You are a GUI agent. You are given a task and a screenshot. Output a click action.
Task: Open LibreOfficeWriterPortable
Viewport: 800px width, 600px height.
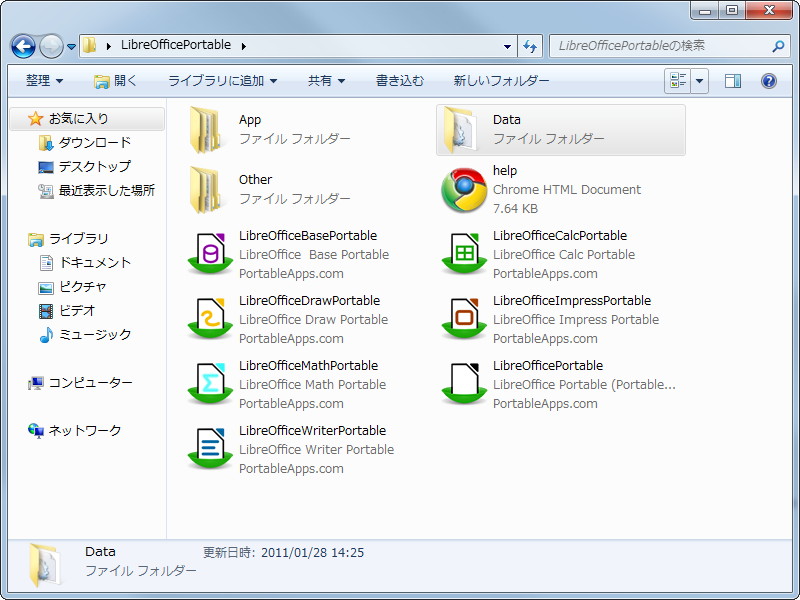point(210,446)
